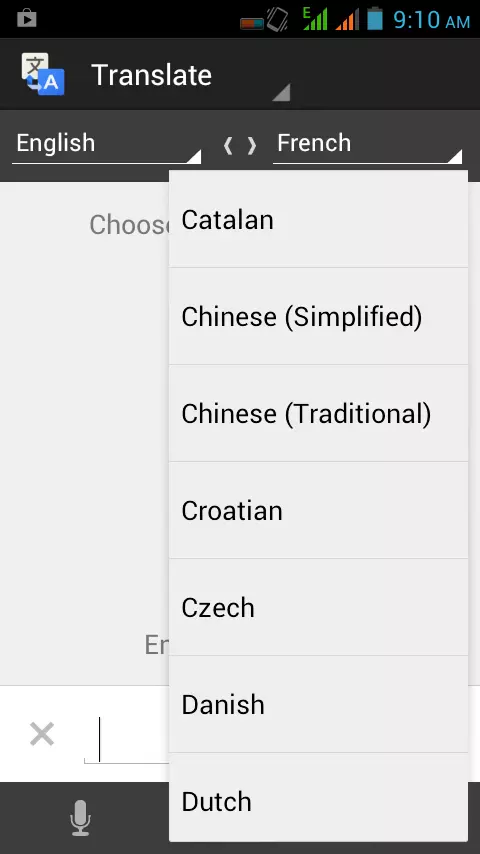Select Czech from the dropdown list
480x854 pixels.
318,607
